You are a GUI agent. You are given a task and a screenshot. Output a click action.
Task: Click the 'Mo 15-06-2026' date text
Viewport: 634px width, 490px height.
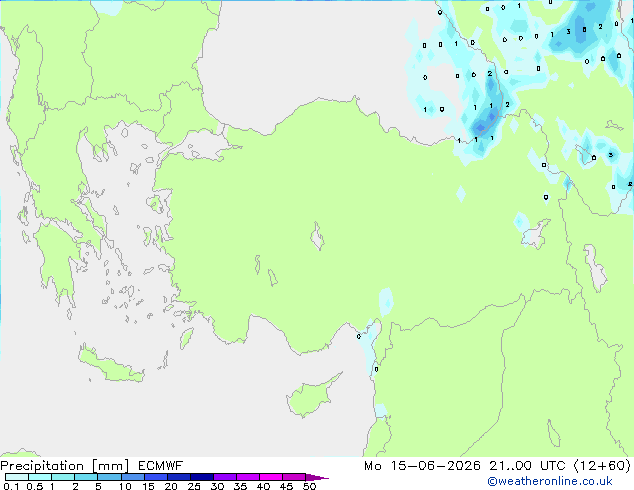[x=422, y=466]
